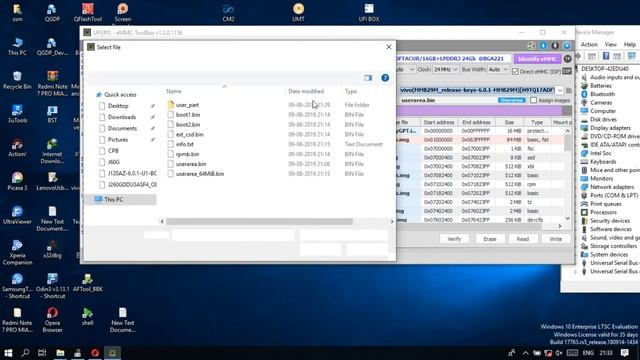The image size is (640, 360).
Task: Open Task View from the taskbar
Action: pyautogui.click(x=42, y=353)
